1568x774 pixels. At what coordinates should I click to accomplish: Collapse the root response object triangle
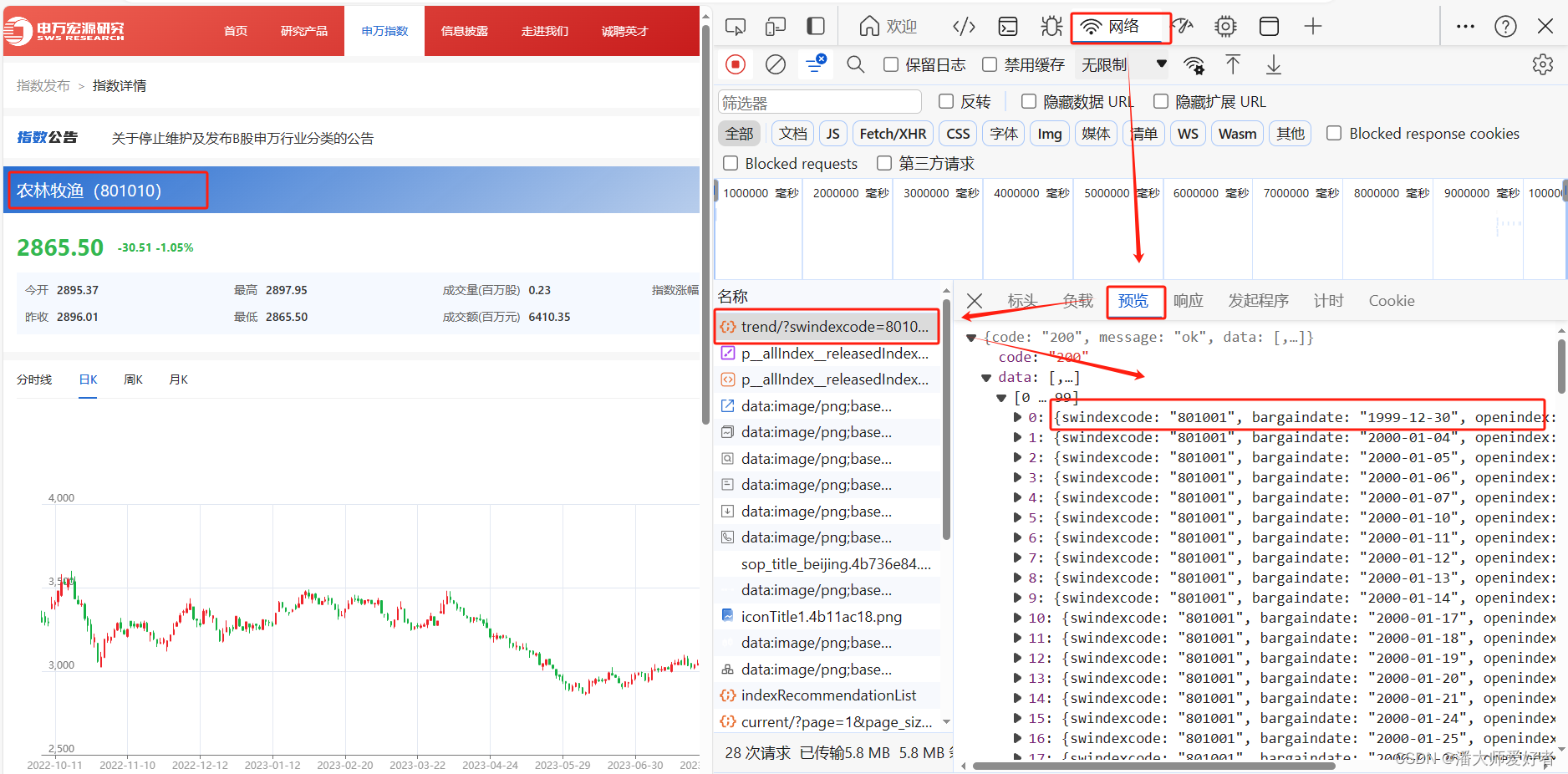pyautogui.click(x=971, y=338)
